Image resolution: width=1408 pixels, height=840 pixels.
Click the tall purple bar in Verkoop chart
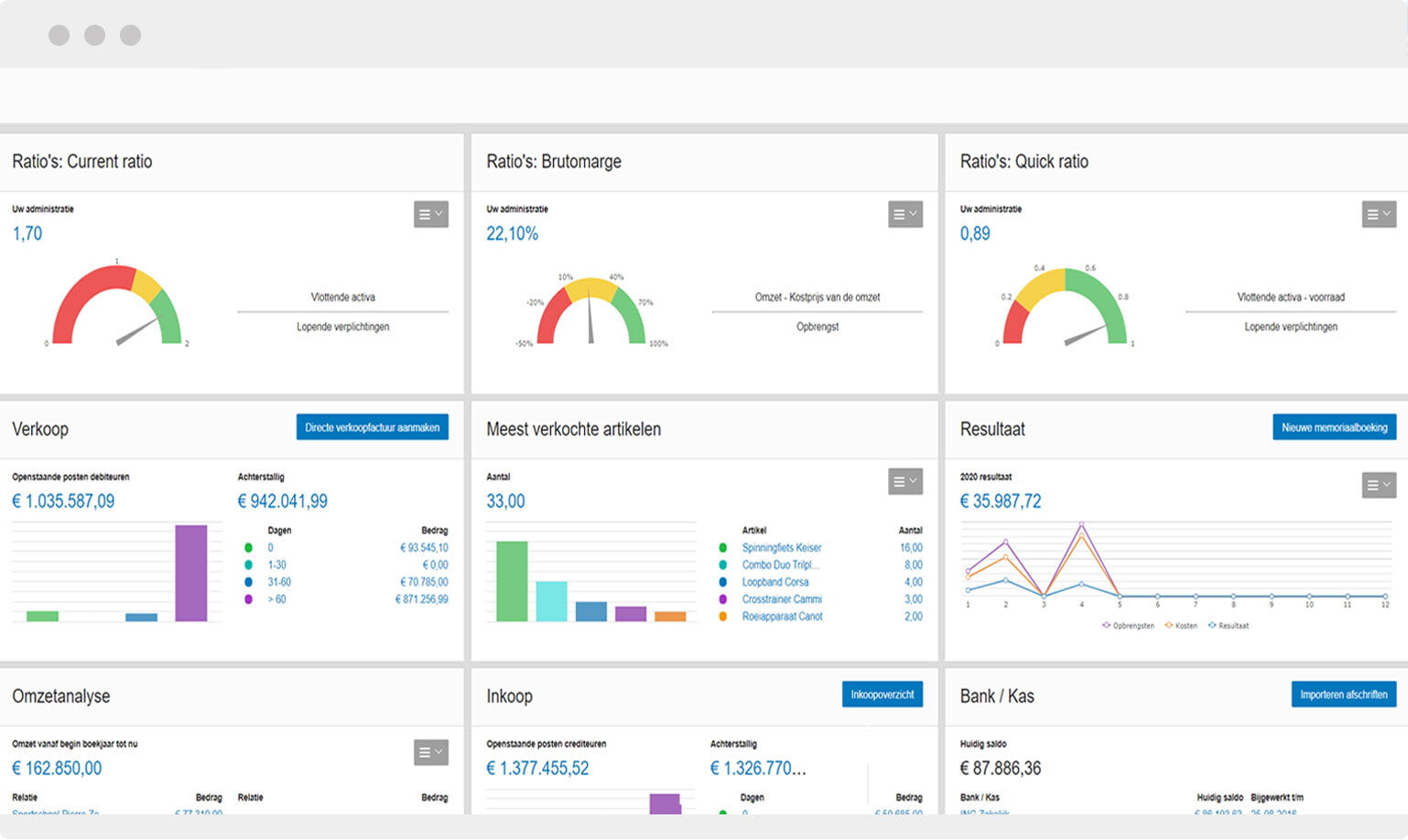coord(191,573)
